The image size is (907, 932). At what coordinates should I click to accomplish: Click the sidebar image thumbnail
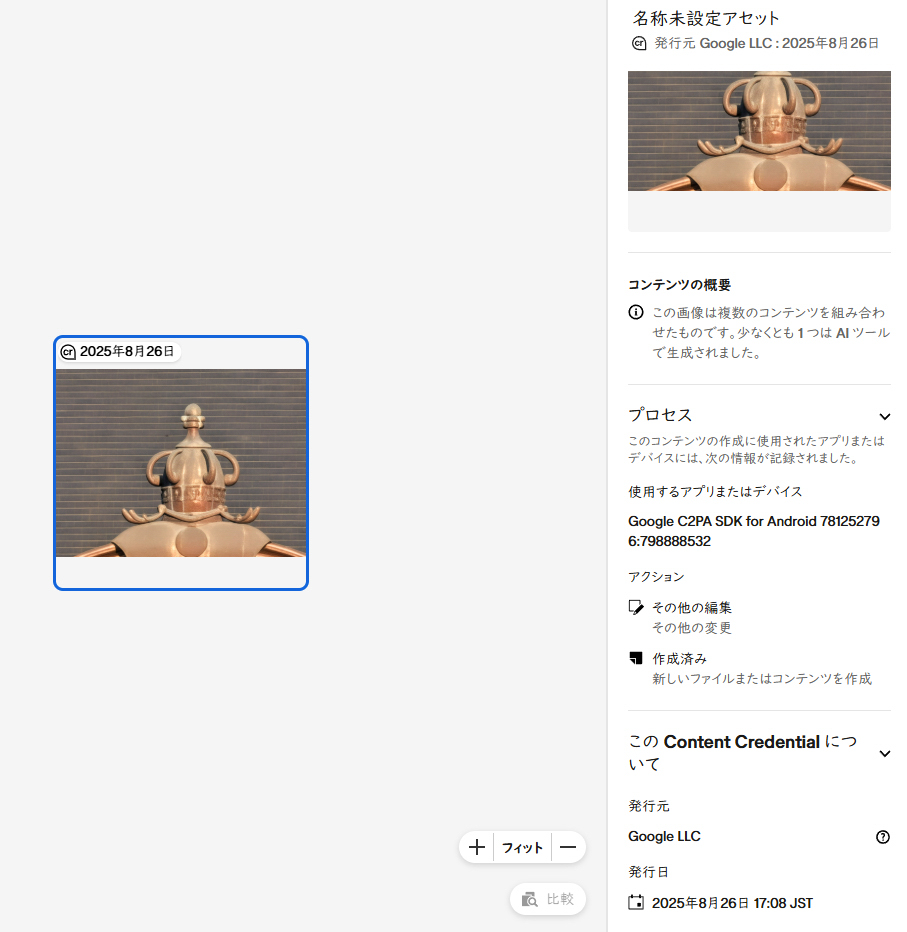[758, 131]
